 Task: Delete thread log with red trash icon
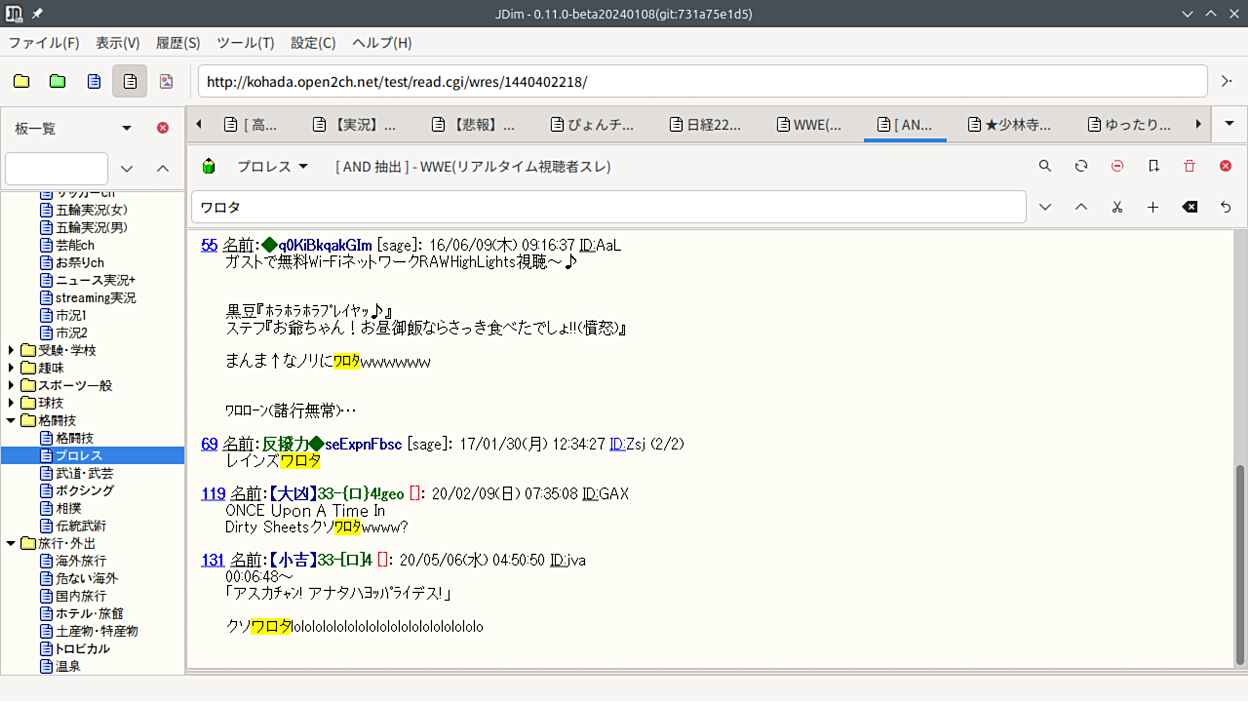pyautogui.click(x=1189, y=166)
